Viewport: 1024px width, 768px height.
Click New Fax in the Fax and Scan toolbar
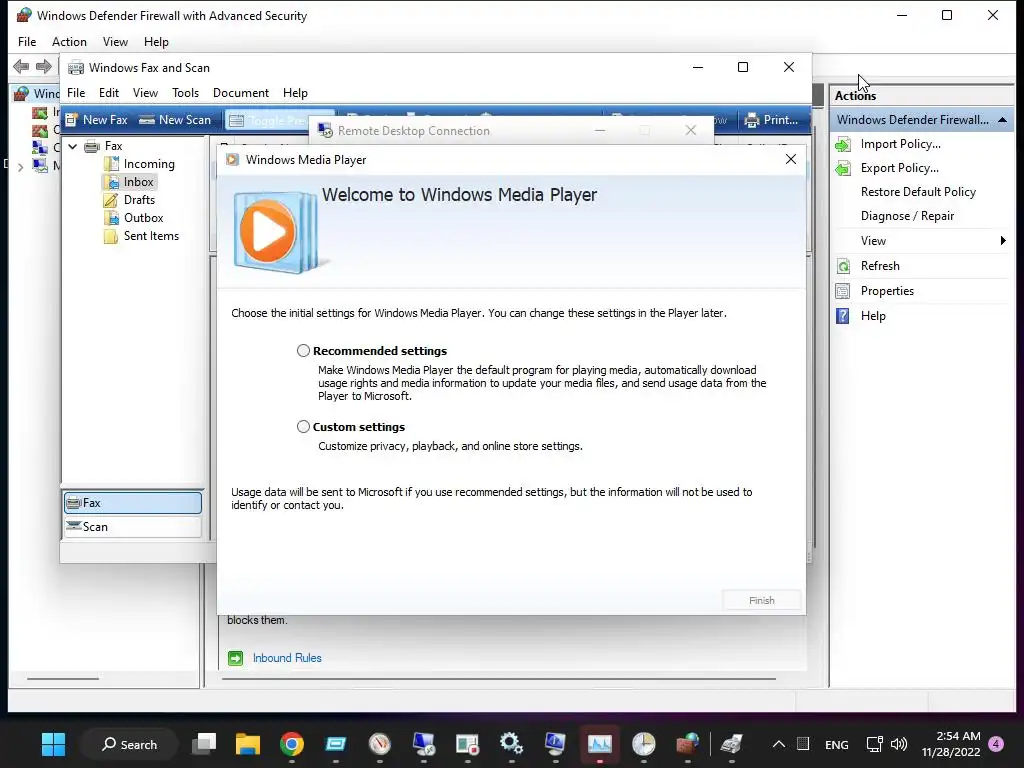[97, 120]
